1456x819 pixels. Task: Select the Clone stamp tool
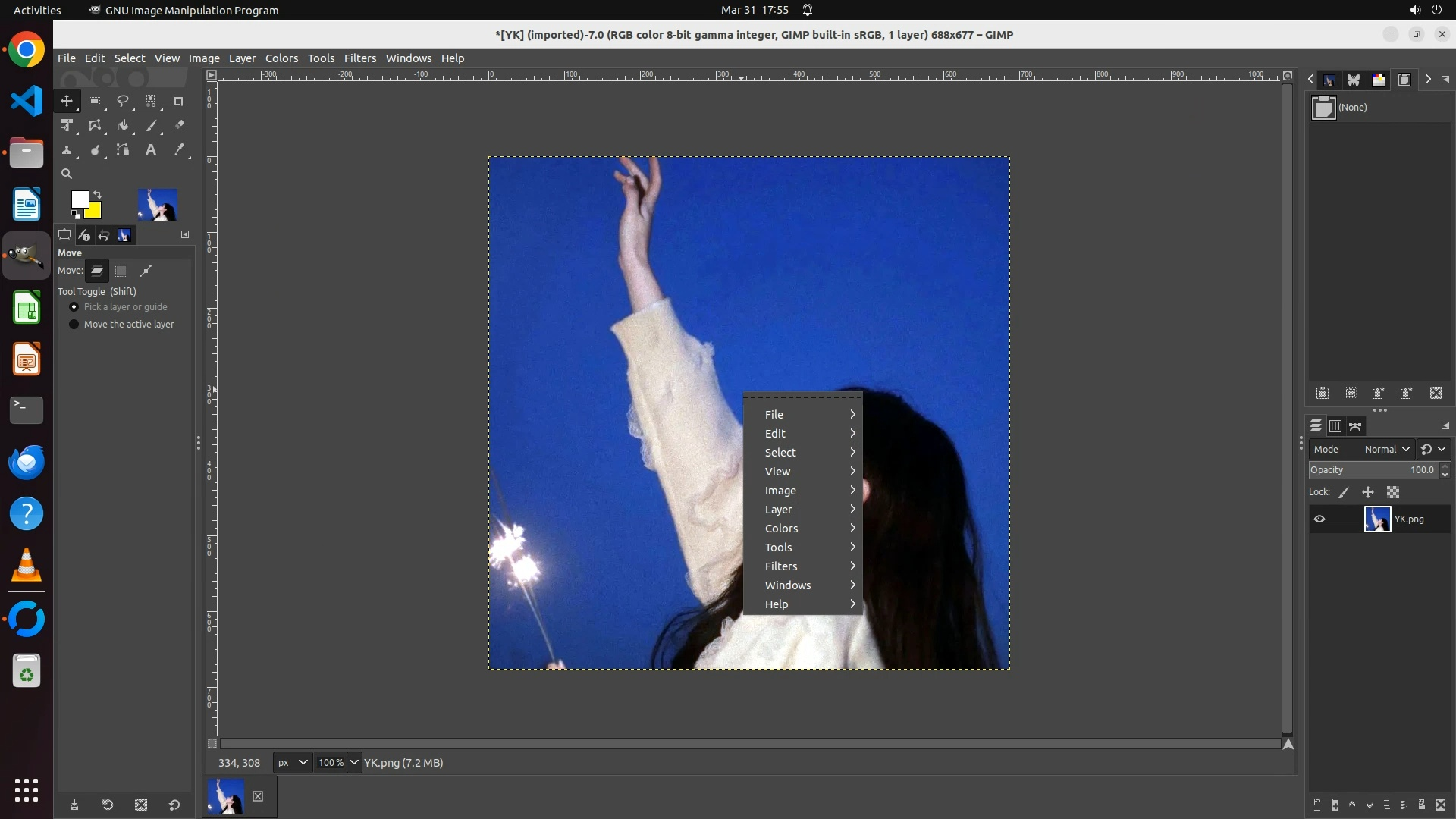(67, 150)
